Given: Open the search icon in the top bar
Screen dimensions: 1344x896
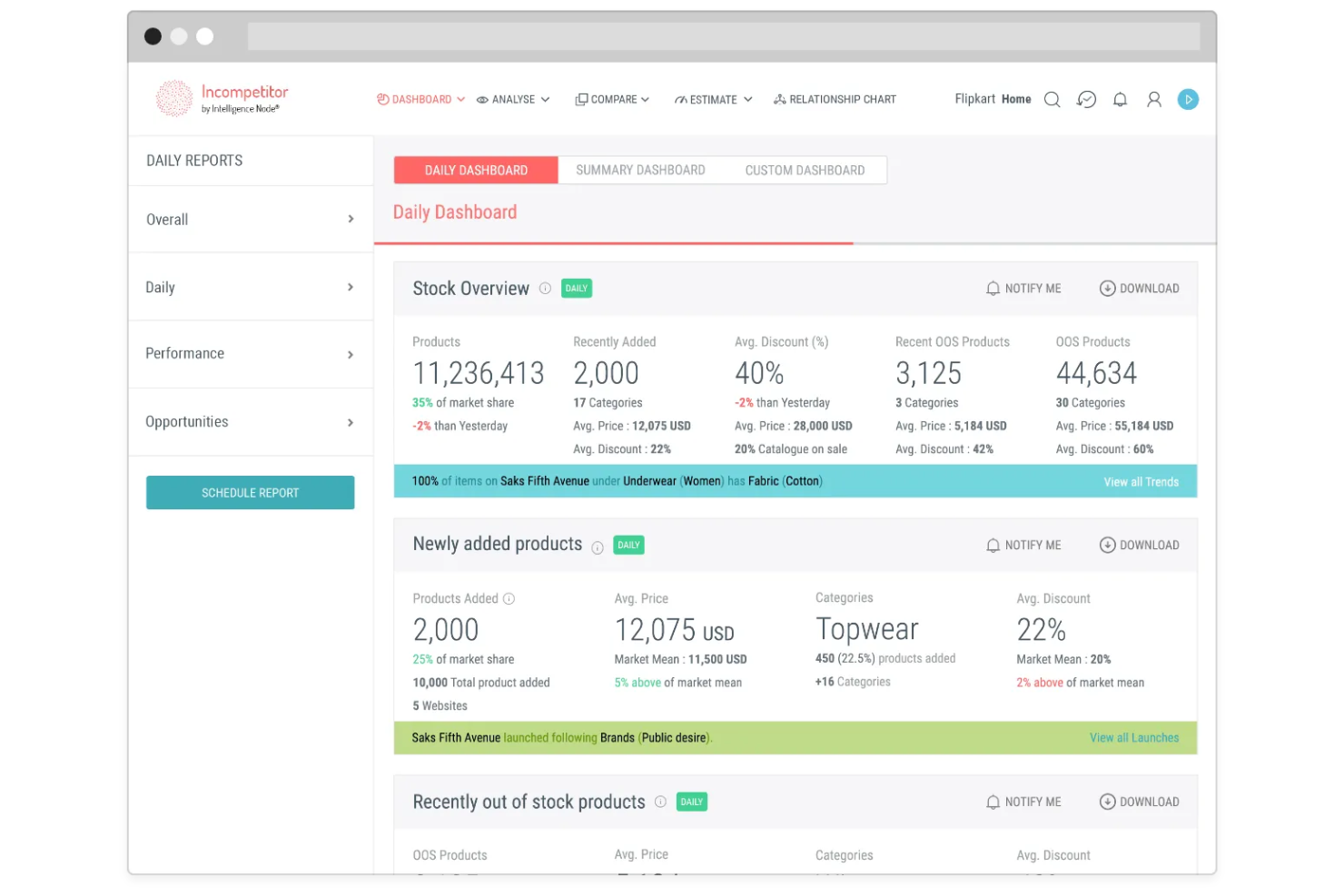Looking at the screenshot, I should pos(1052,100).
